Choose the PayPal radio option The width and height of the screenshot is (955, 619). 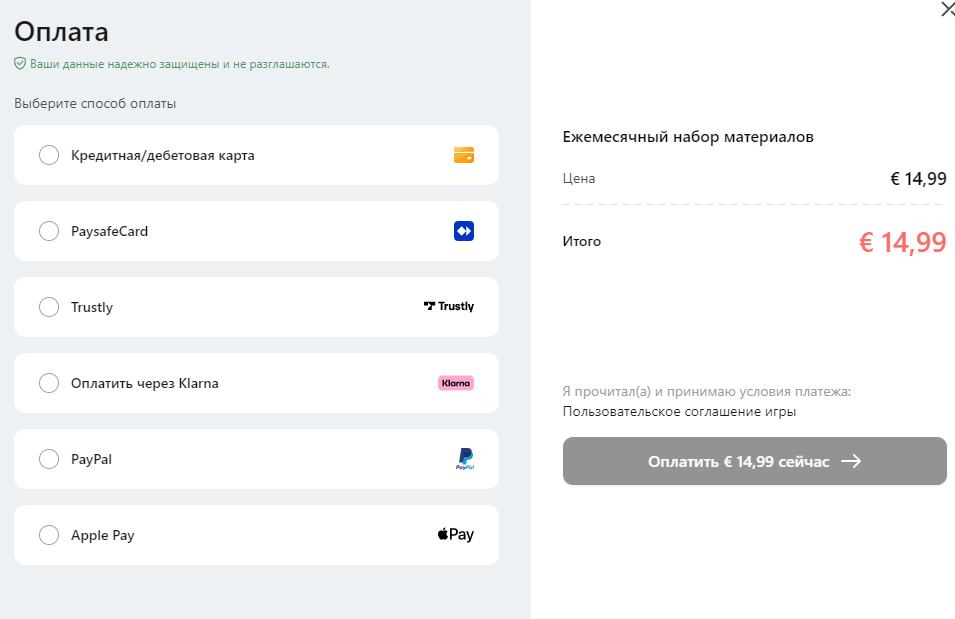pyautogui.click(x=49, y=459)
